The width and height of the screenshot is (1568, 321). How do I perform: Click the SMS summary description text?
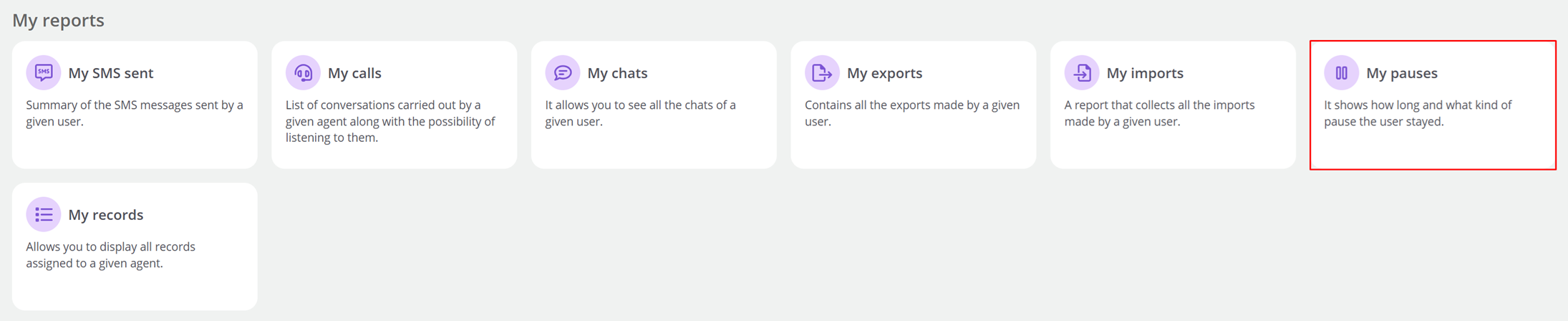point(135,113)
